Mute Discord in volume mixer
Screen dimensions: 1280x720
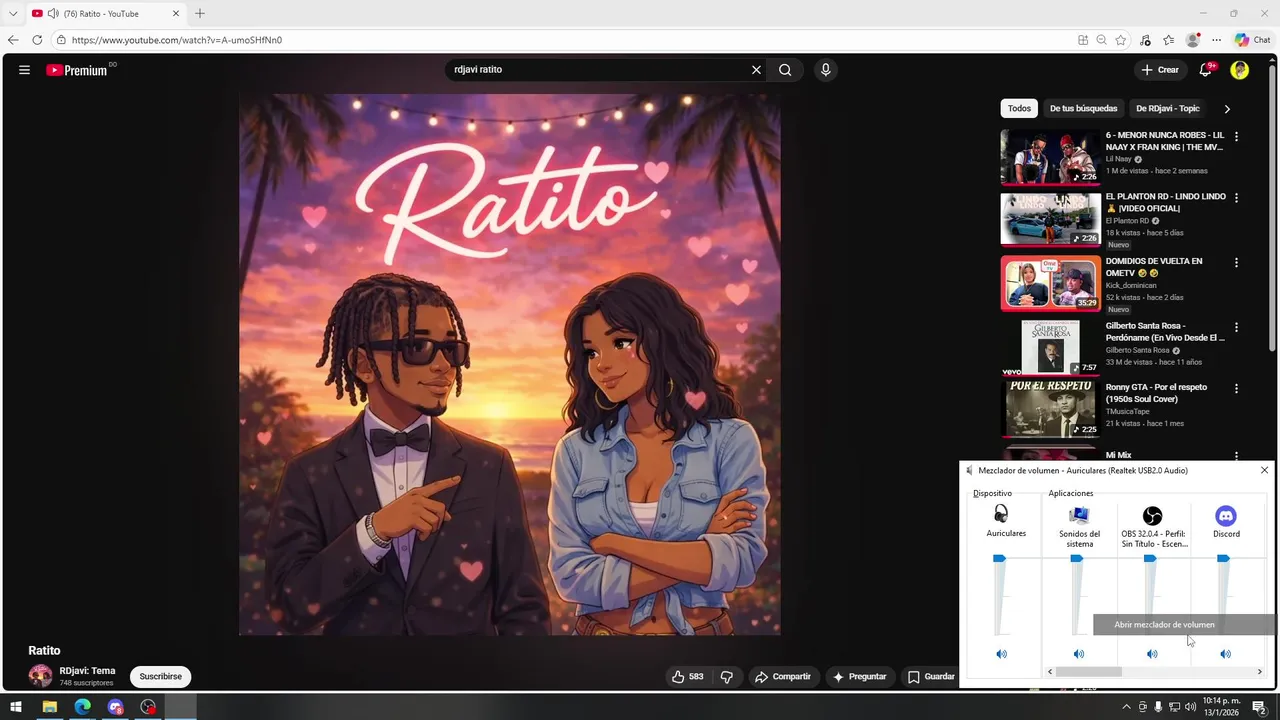pos(1225,654)
